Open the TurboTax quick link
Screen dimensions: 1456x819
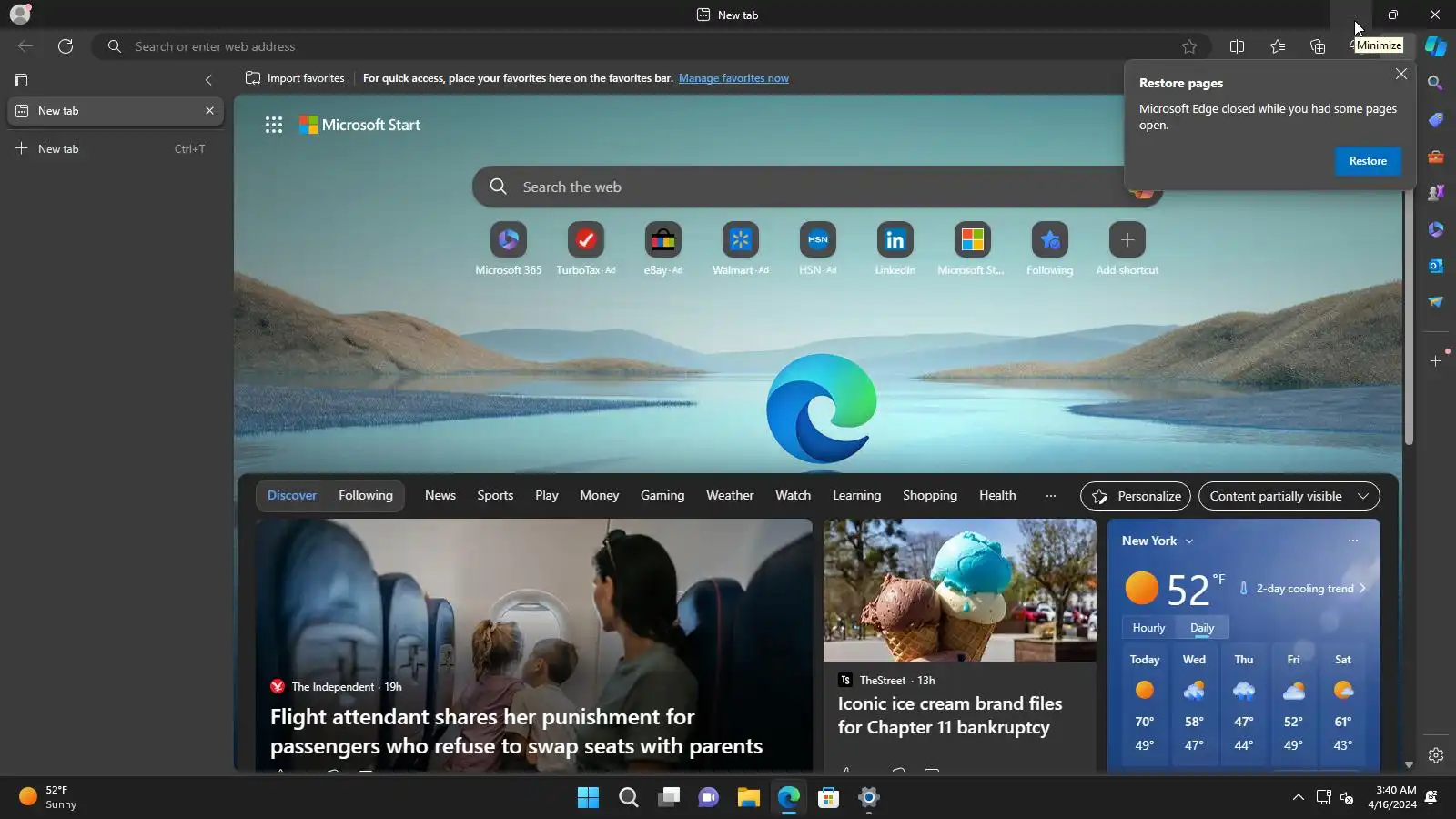586,248
